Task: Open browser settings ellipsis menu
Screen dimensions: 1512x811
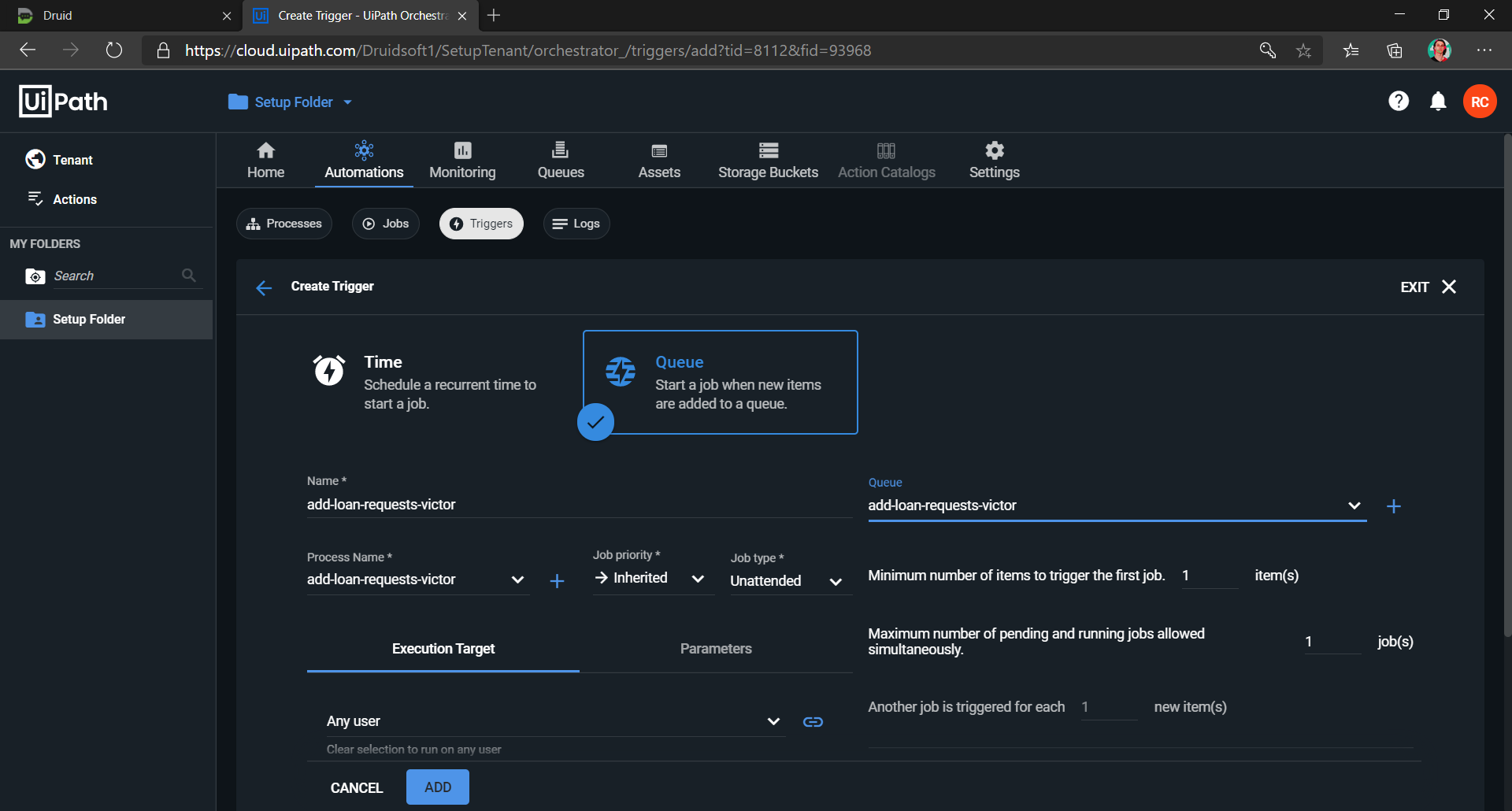Action: point(1484,50)
